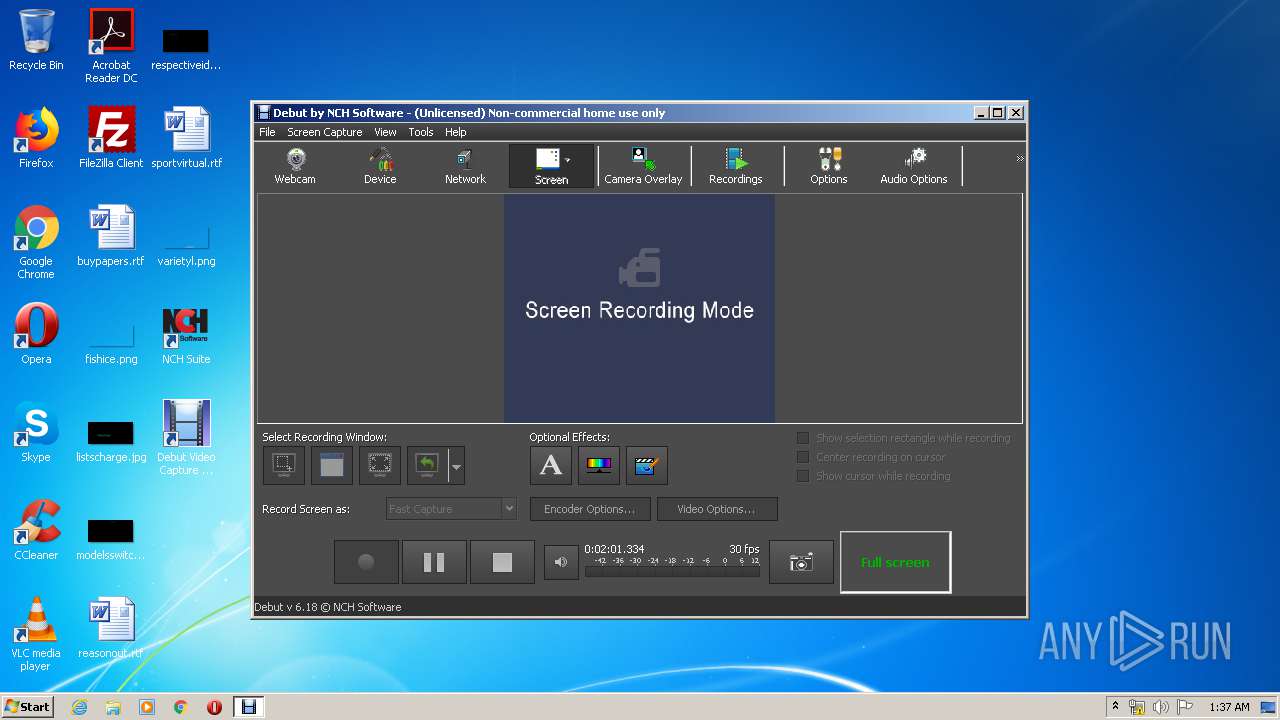Select the CCleaner desktop icon
The width and height of the screenshot is (1280, 720).
36,530
